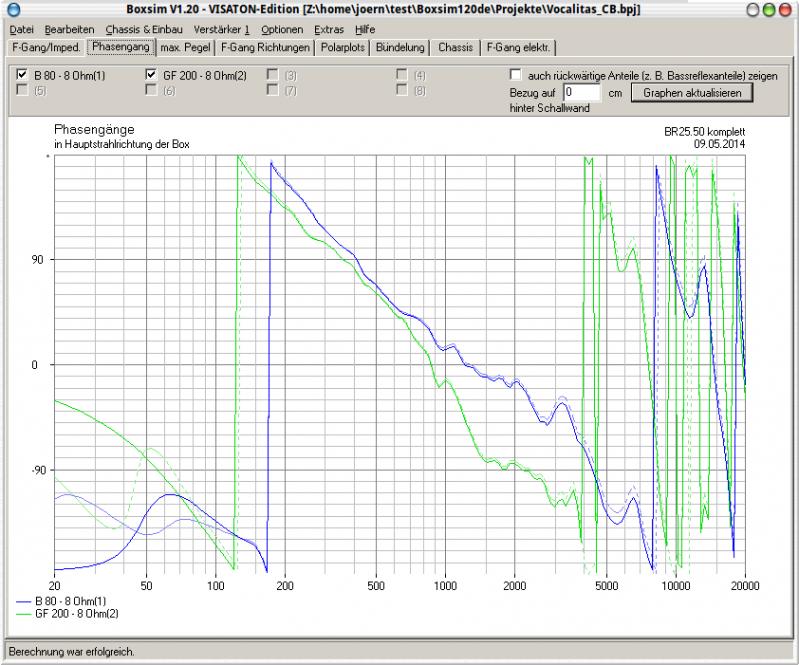799x665 pixels.
Task: Click the Graphen aktualisieren button
Action: 692,92
